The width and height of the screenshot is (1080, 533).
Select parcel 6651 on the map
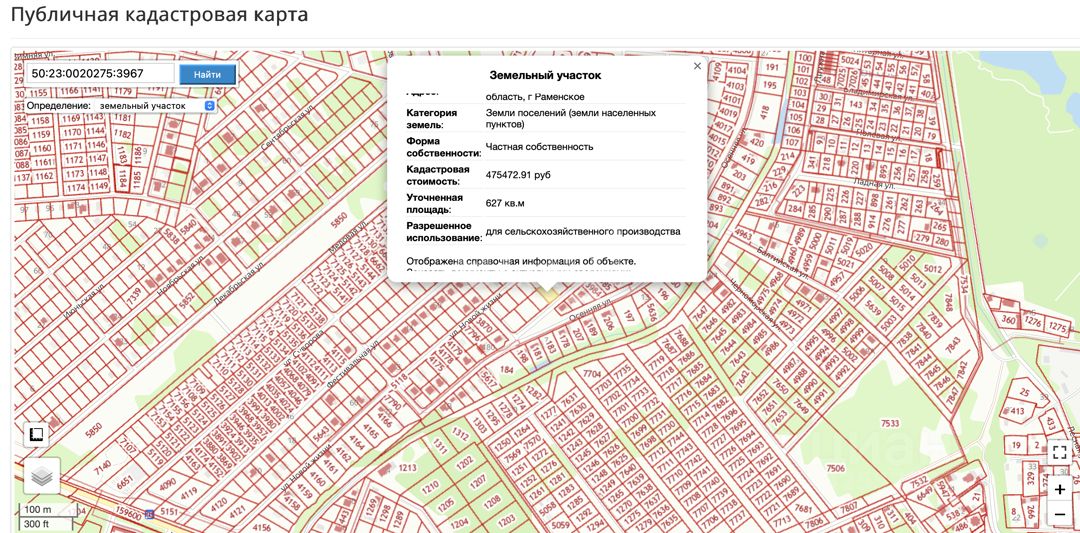125,484
